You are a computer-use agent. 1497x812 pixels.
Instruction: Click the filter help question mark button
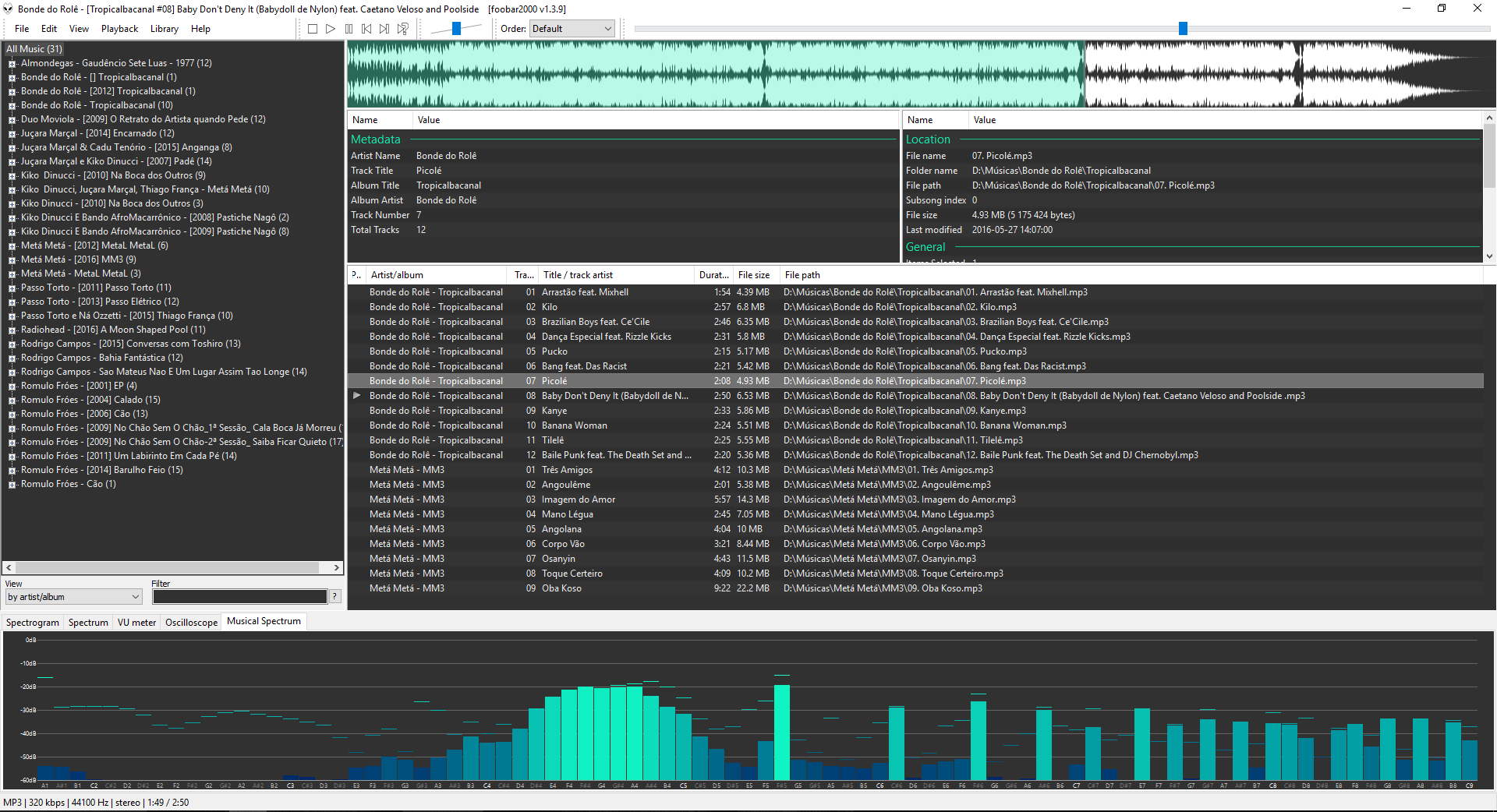pos(334,596)
